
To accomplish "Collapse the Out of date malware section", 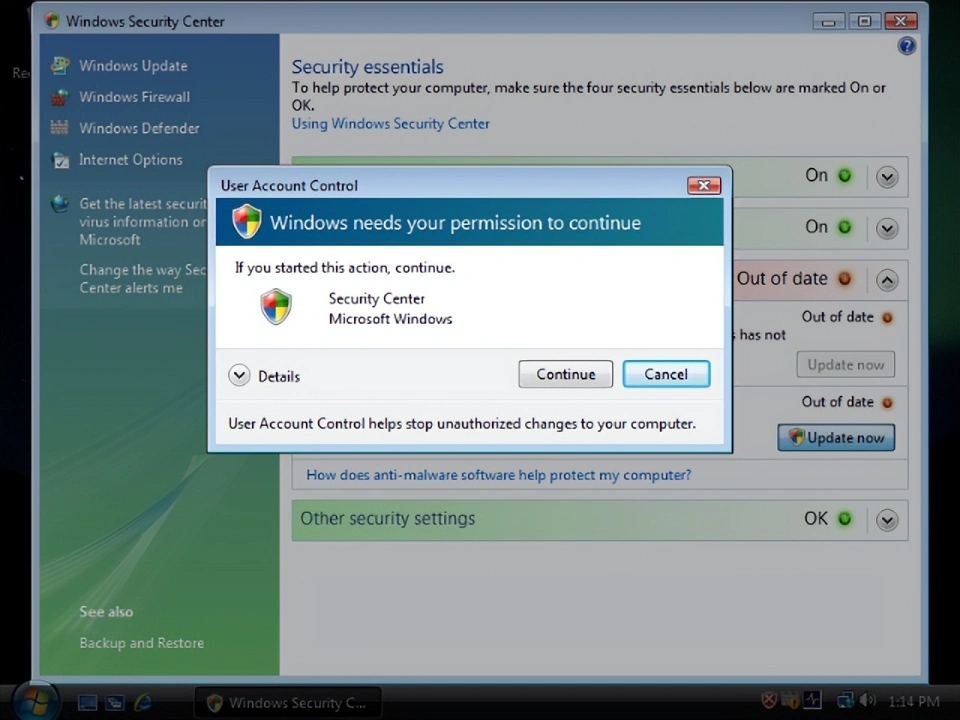I will coord(886,280).
